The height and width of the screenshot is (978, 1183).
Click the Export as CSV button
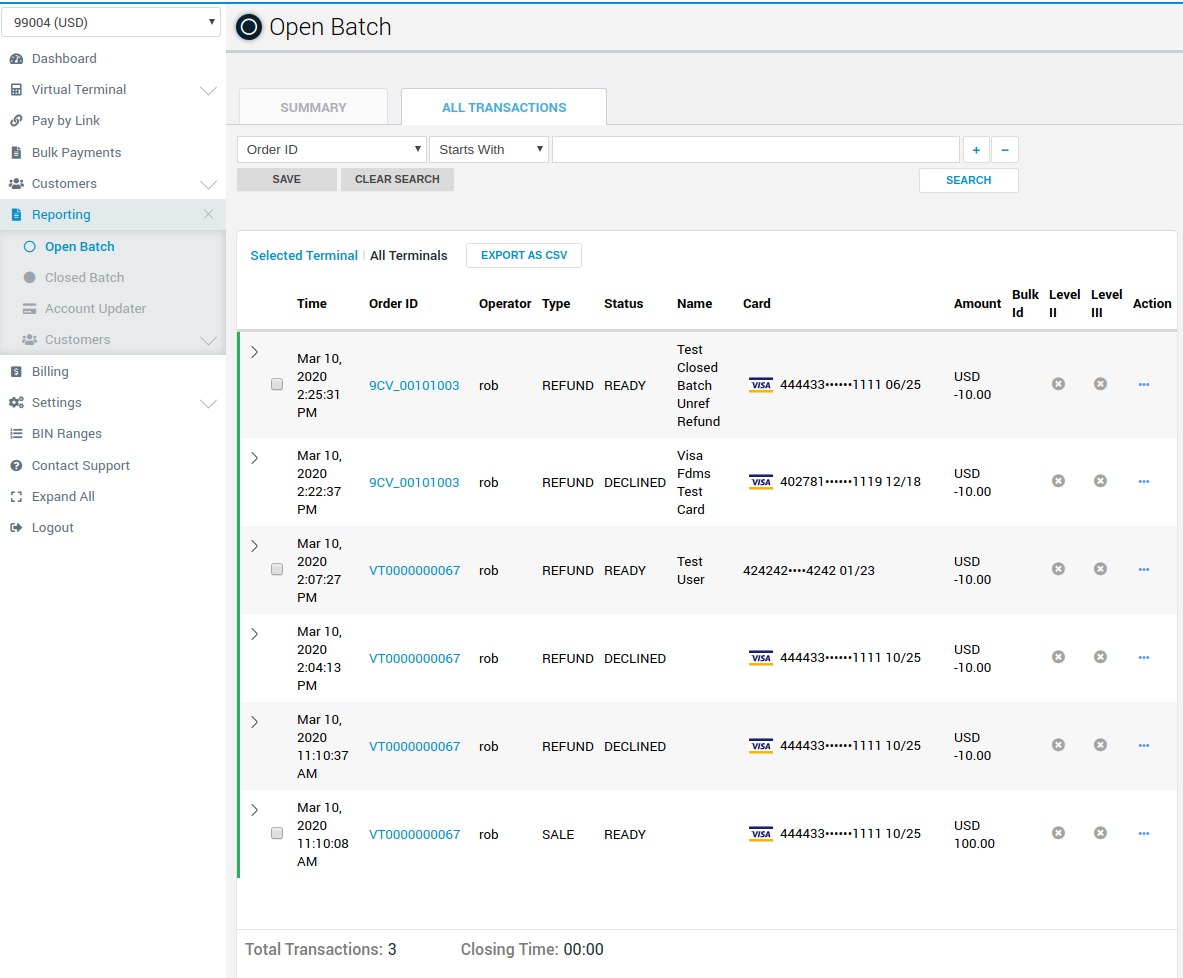[x=523, y=256]
